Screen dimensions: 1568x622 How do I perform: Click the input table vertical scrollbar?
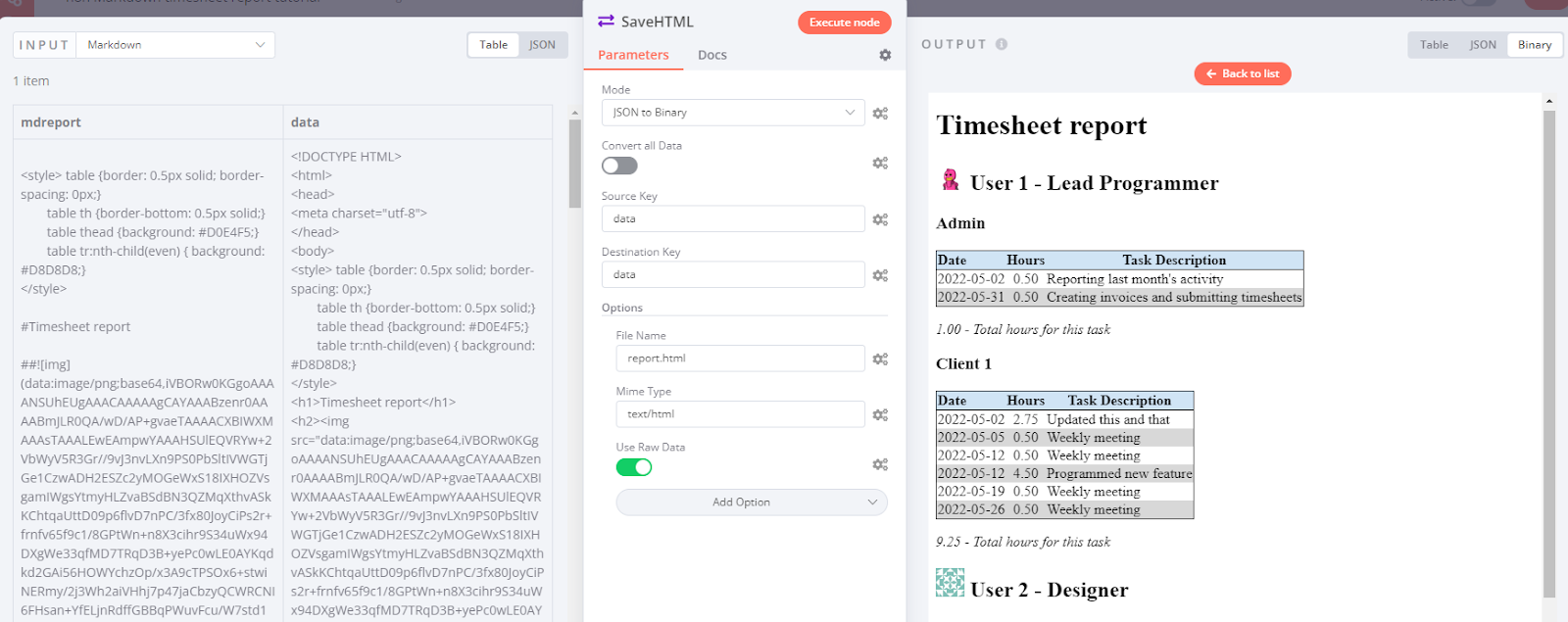[575, 165]
